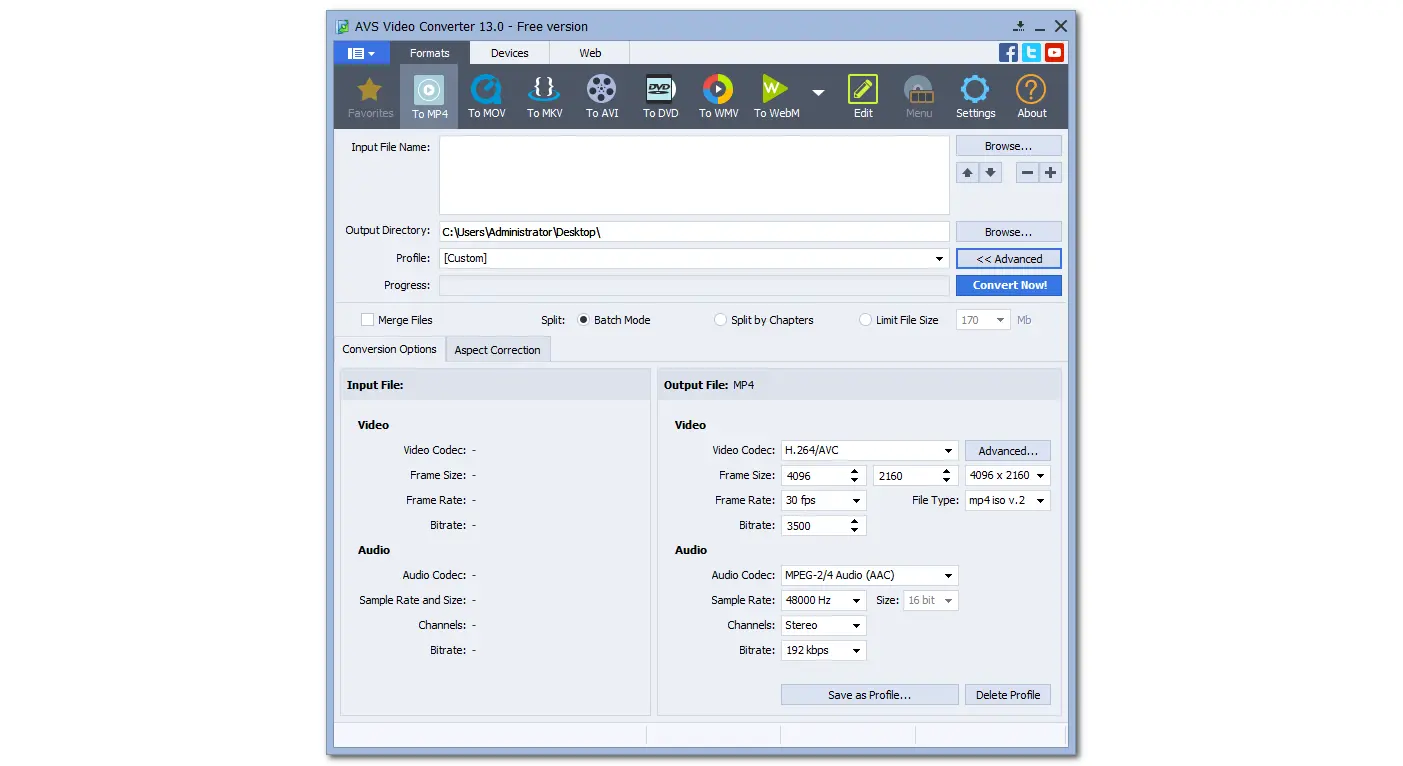Open the file size limit 170 dropdown
The width and height of the screenshot is (1403, 766).
(x=983, y=320)
